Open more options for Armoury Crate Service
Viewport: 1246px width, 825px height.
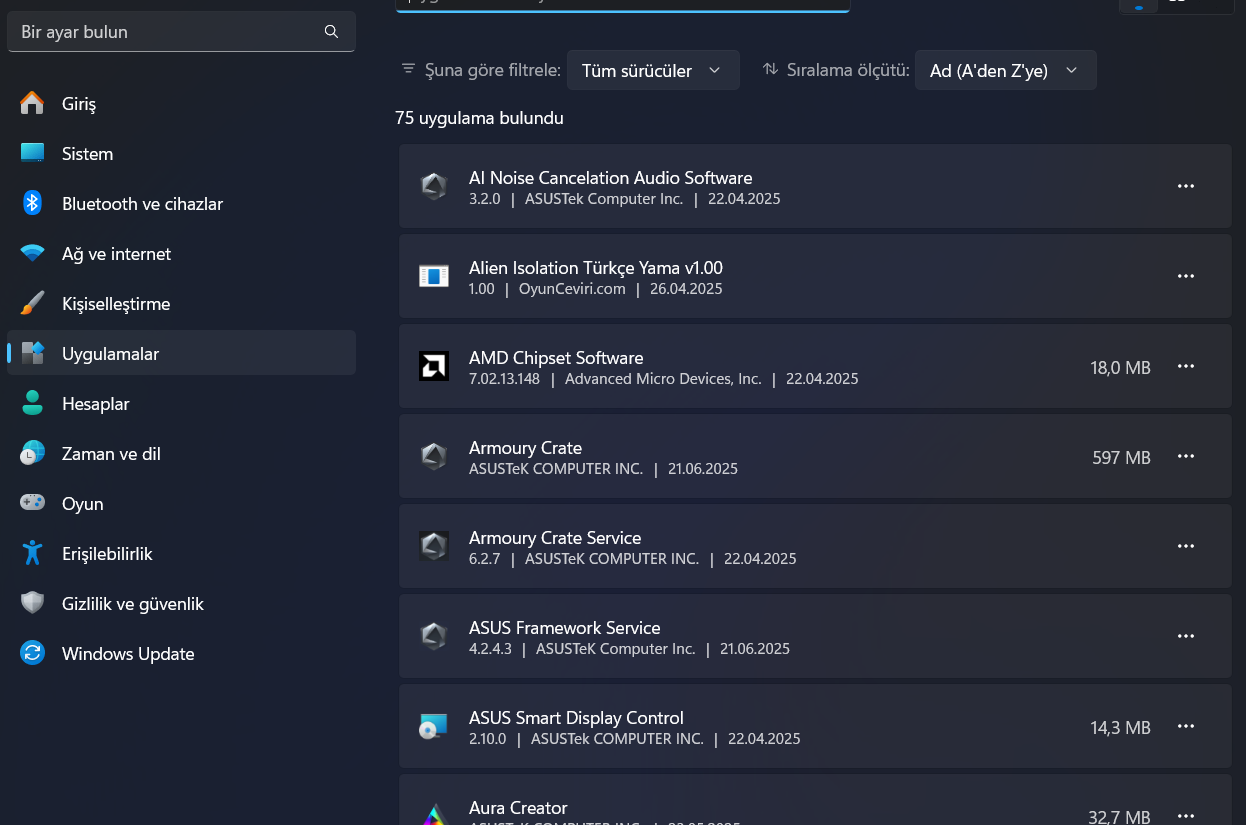tap(1186, 546)
